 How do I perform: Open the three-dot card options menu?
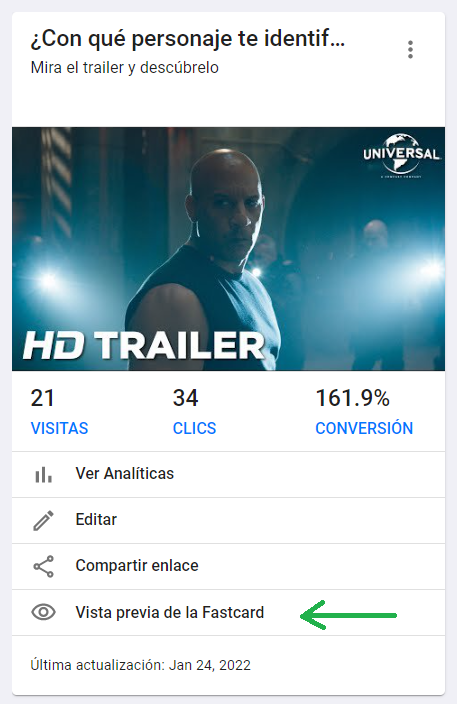[410, 49]
